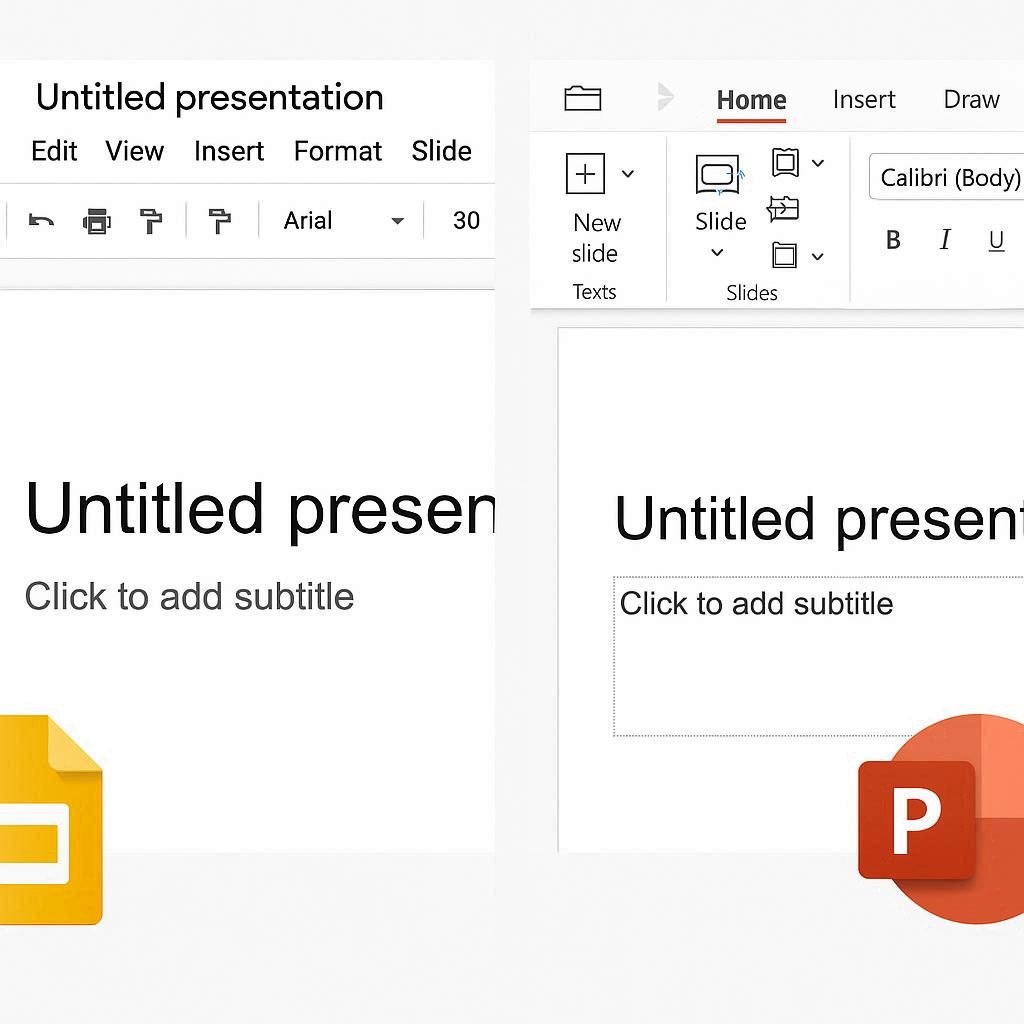Click 'Click to add subtitle' in Google Slides

[x=189, y=596]
